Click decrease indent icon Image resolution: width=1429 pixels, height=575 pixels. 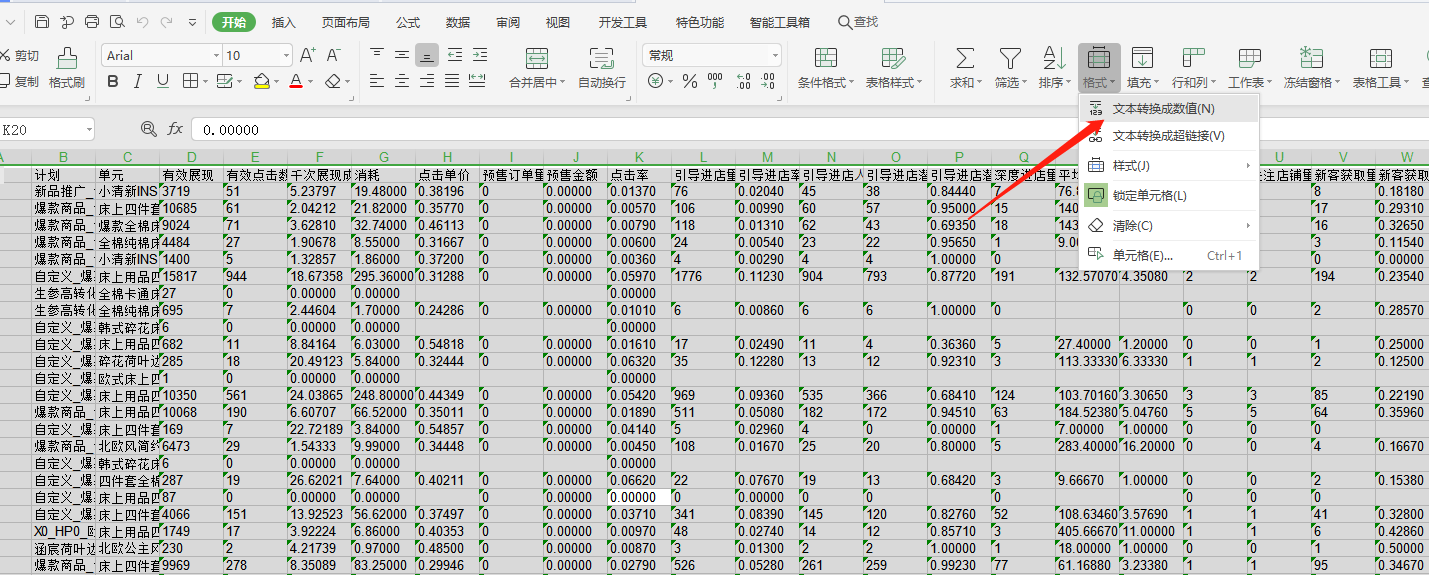455,55
